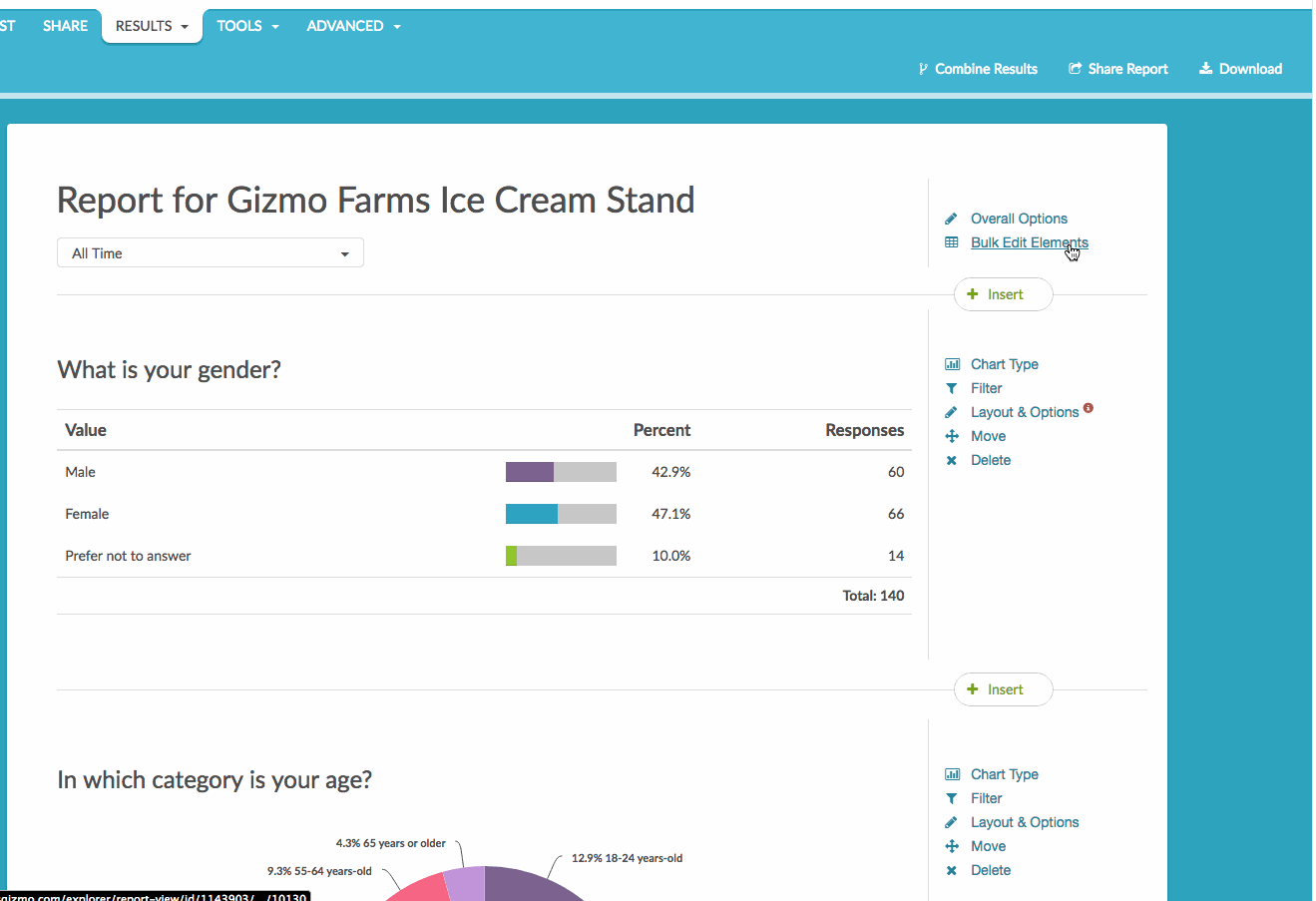Click the Filter funnel icon for the age question
The width and height of the screenshot is (1316, 901).
[951, 798]
